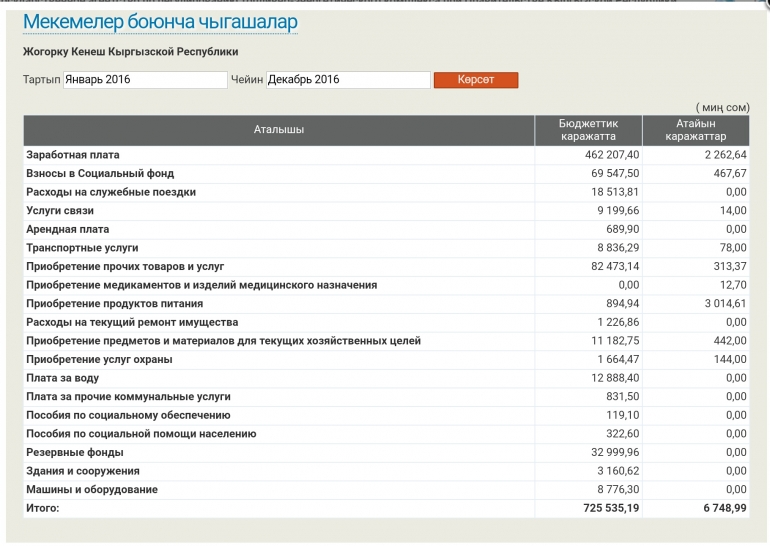Click the row Пособия по социальному обеспечению
This screenshot has width=770, height=546.
pos(386,416)
